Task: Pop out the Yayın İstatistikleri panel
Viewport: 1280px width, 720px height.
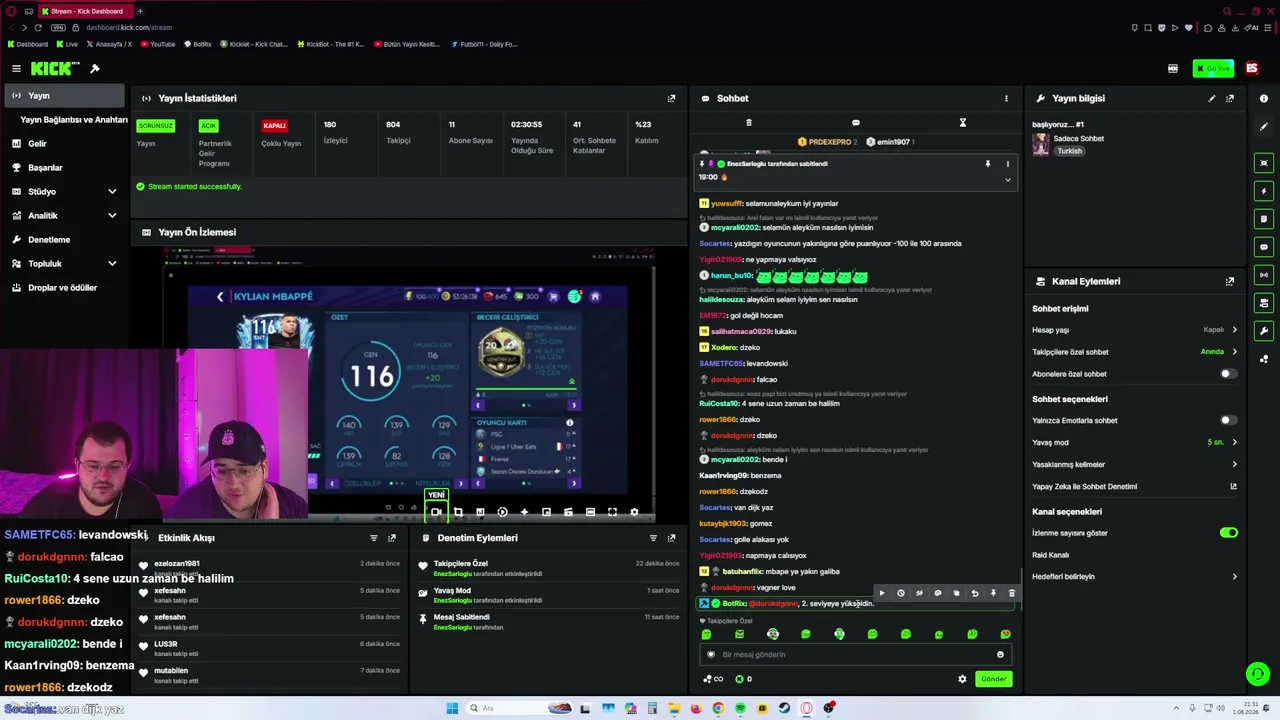Action: coord(671,98)
